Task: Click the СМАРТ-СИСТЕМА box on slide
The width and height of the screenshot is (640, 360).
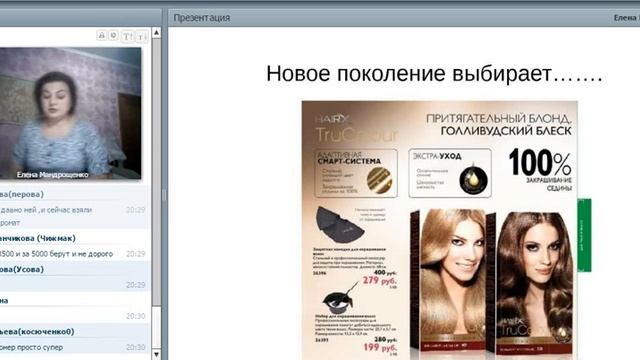Action: [x=356, y=173]
